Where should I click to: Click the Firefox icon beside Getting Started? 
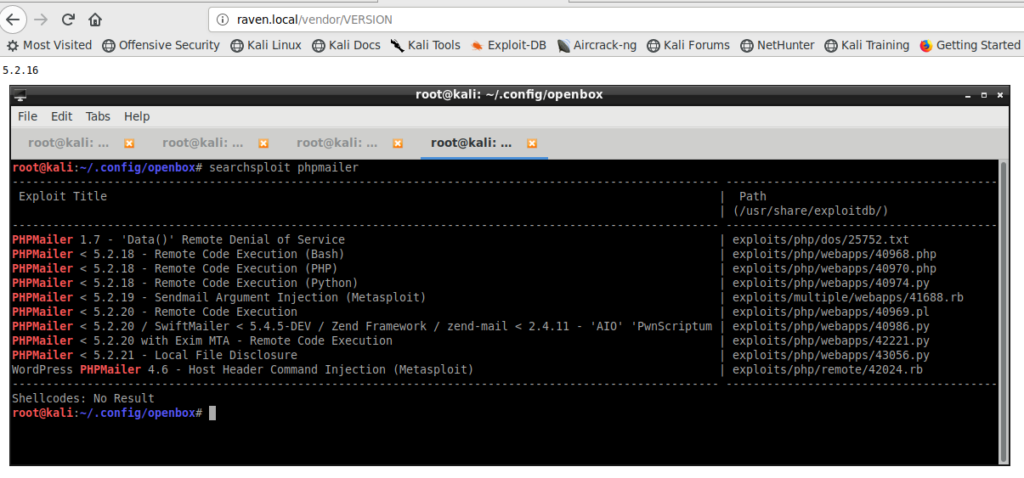click(x=925, y=46)
